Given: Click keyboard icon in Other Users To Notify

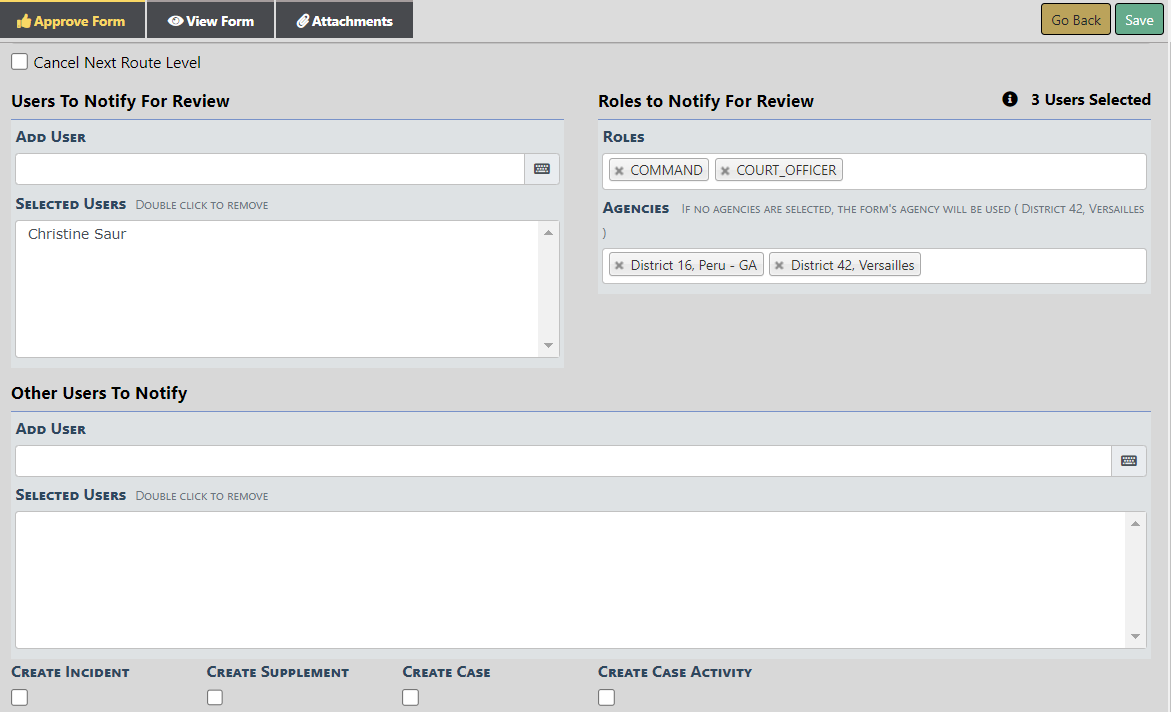Looking at the screenshot, I should (x=1129, y=461).
